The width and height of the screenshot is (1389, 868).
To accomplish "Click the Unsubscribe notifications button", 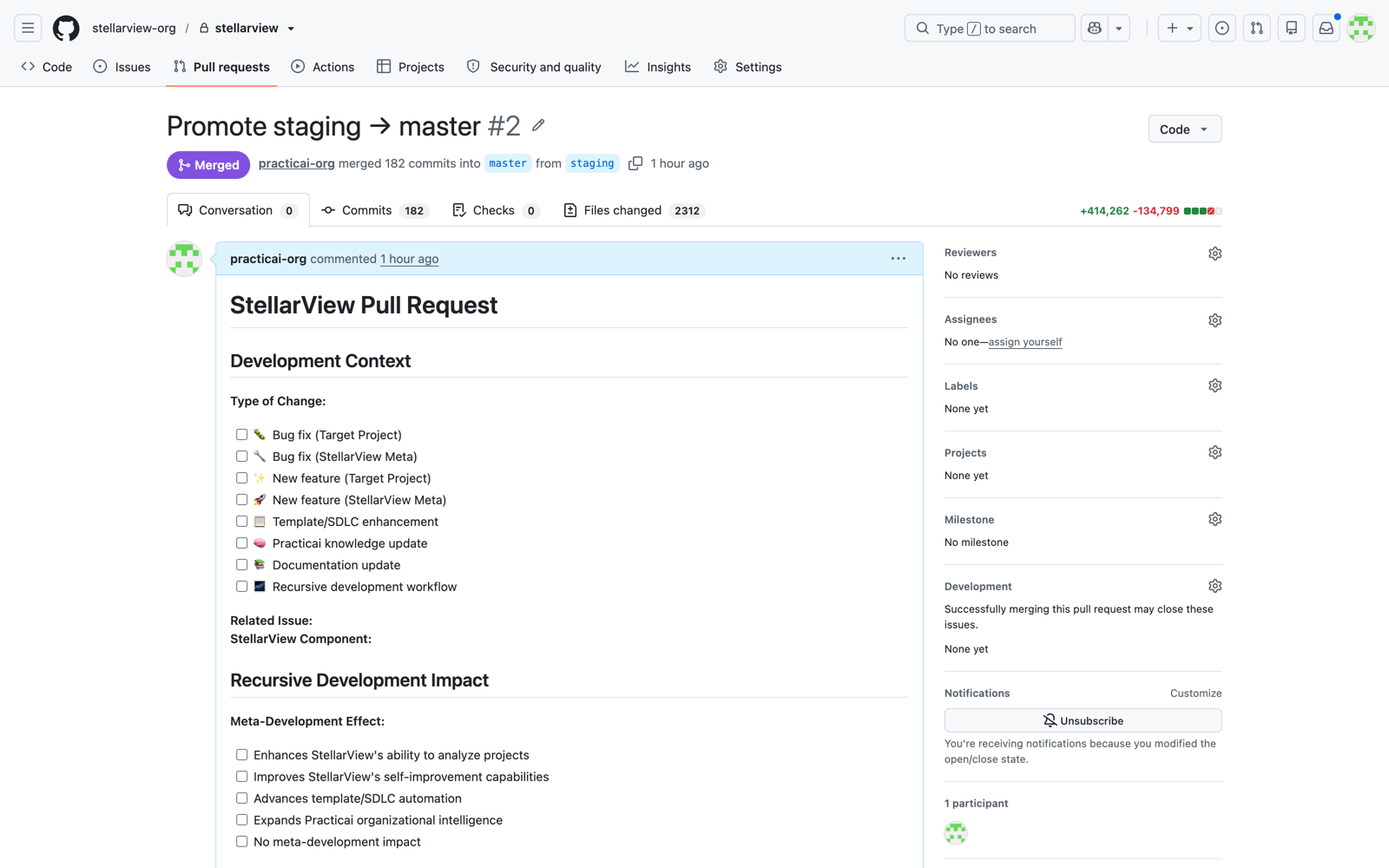I will tap(1083, 720).
